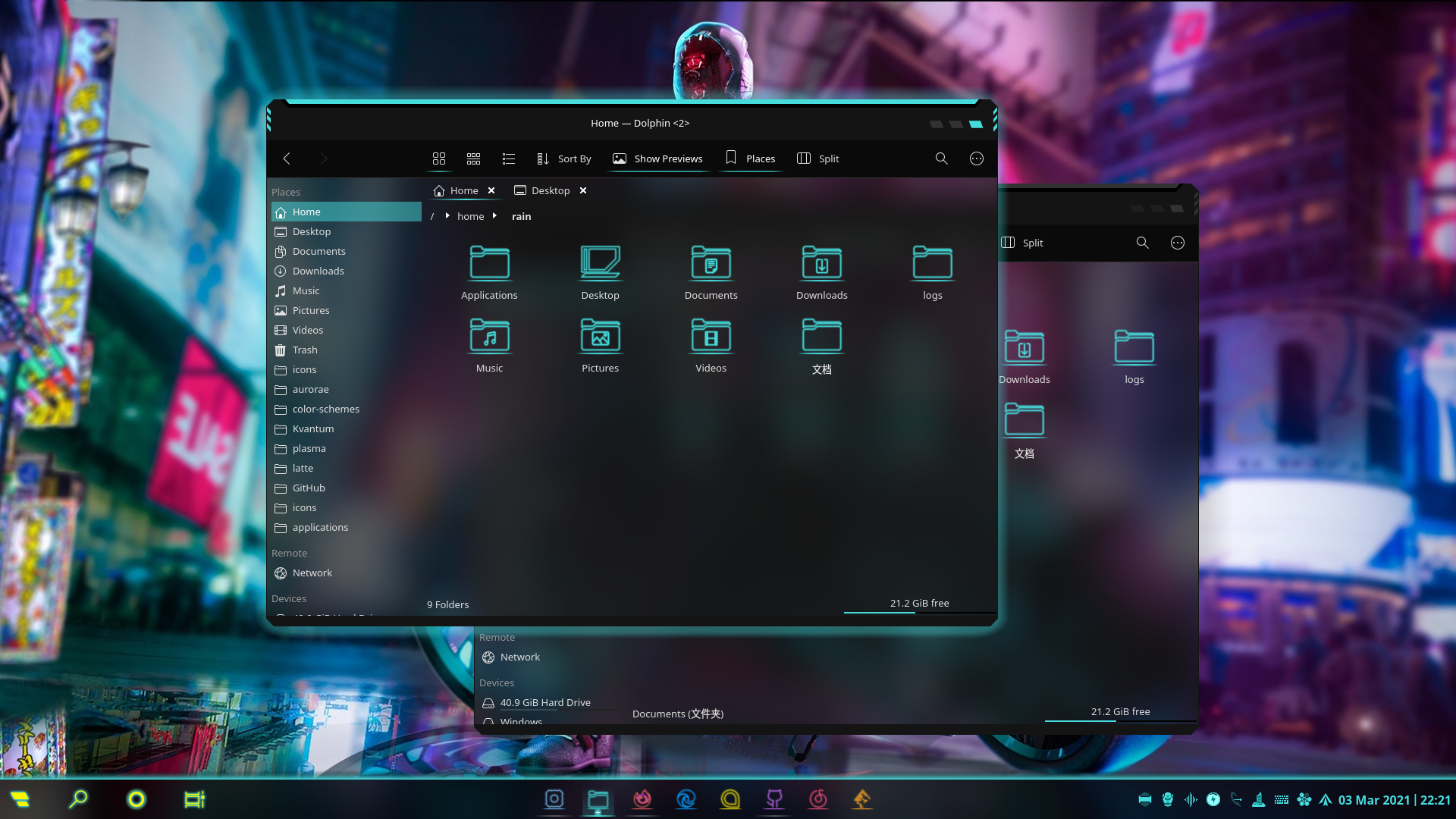Viewport: 1456px width, 819px height.
Task: Open Desktop in Places sidebar
Action: tap(347, 231)
